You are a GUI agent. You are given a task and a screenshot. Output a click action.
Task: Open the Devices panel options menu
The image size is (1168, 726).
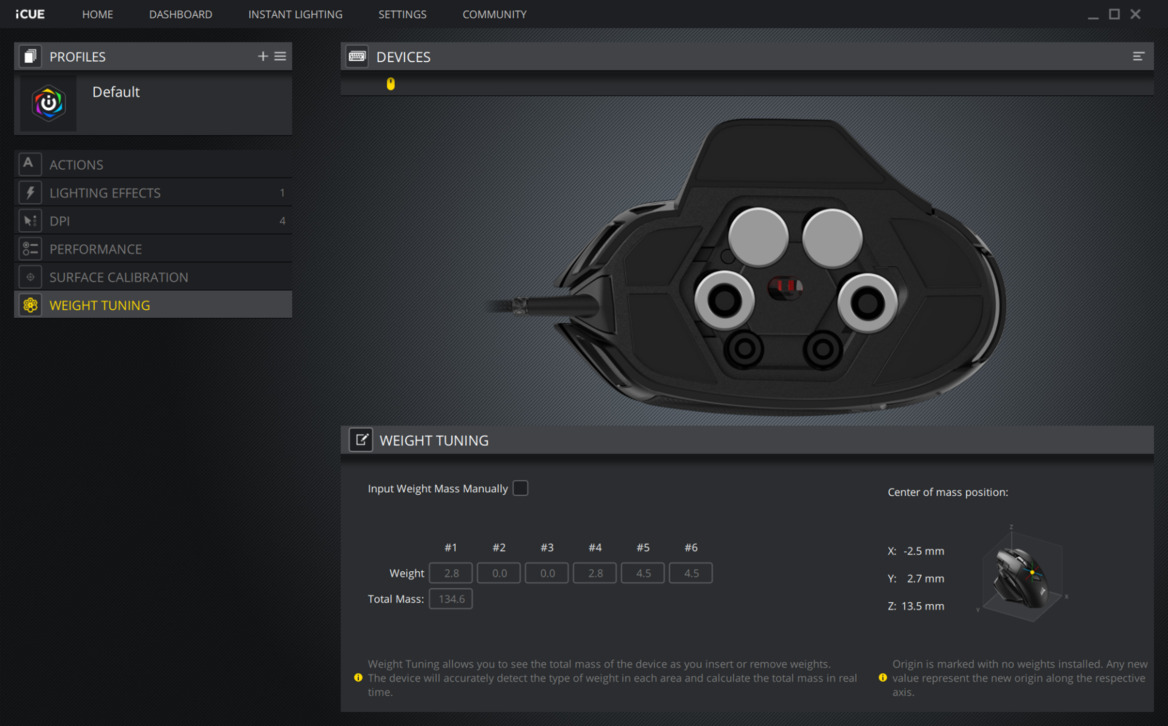(x=1138, y=57)
